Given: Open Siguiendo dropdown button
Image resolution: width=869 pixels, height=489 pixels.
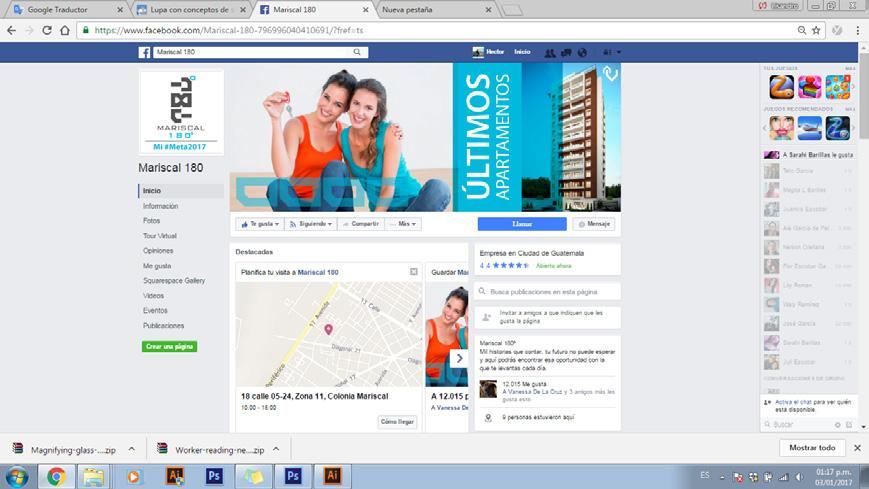Looking at the screenshot, I should click(x=311, y=224).
